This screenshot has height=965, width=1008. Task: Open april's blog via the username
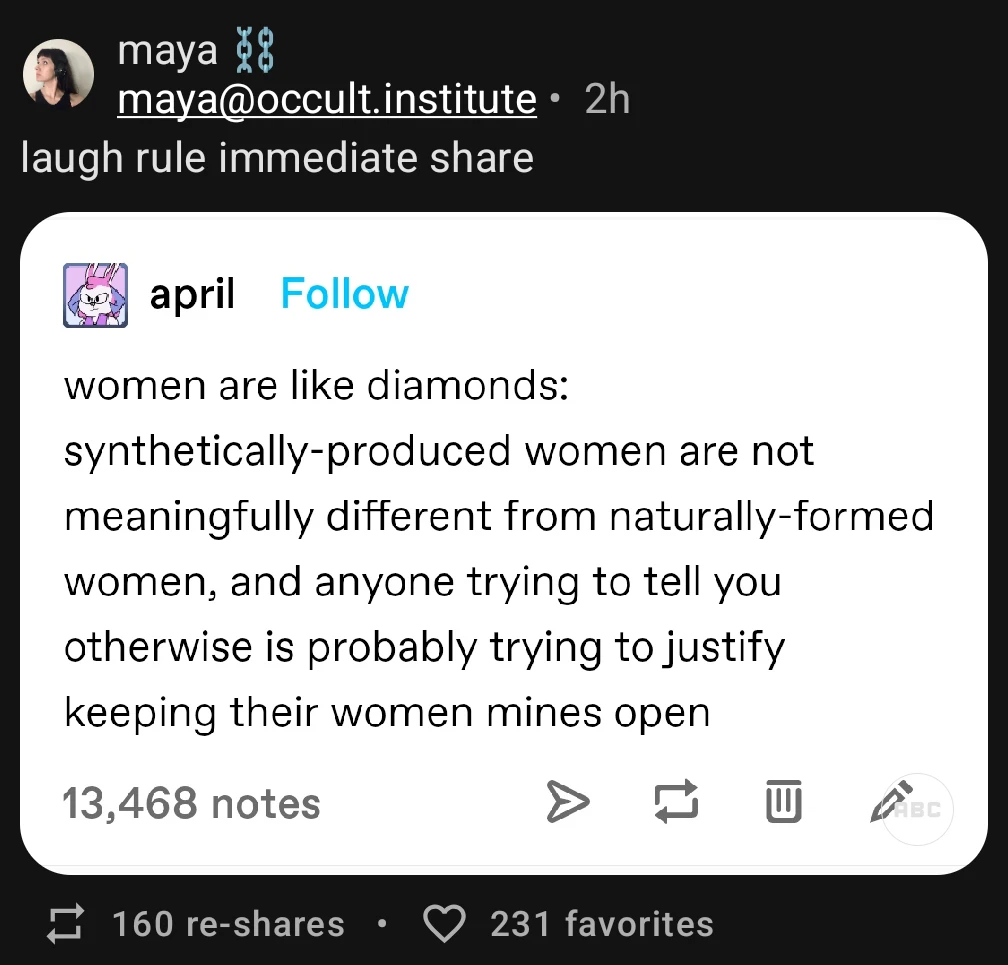click(x=192, y=294)
